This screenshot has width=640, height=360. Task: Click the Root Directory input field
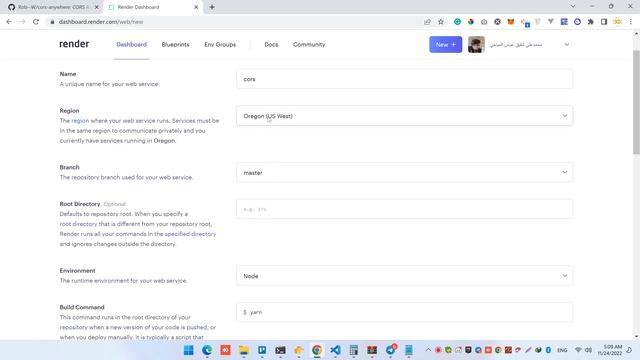(x=404, y=209)
